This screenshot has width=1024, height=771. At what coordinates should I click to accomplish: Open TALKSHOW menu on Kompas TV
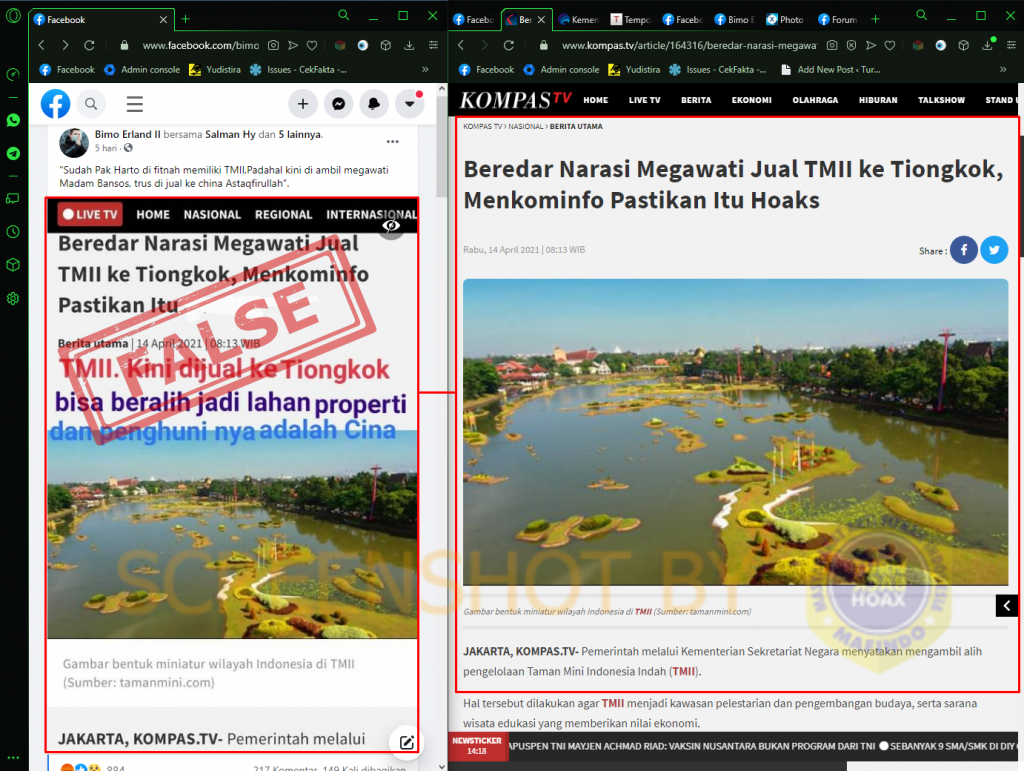pyautogui.click(x=941, y=100)
